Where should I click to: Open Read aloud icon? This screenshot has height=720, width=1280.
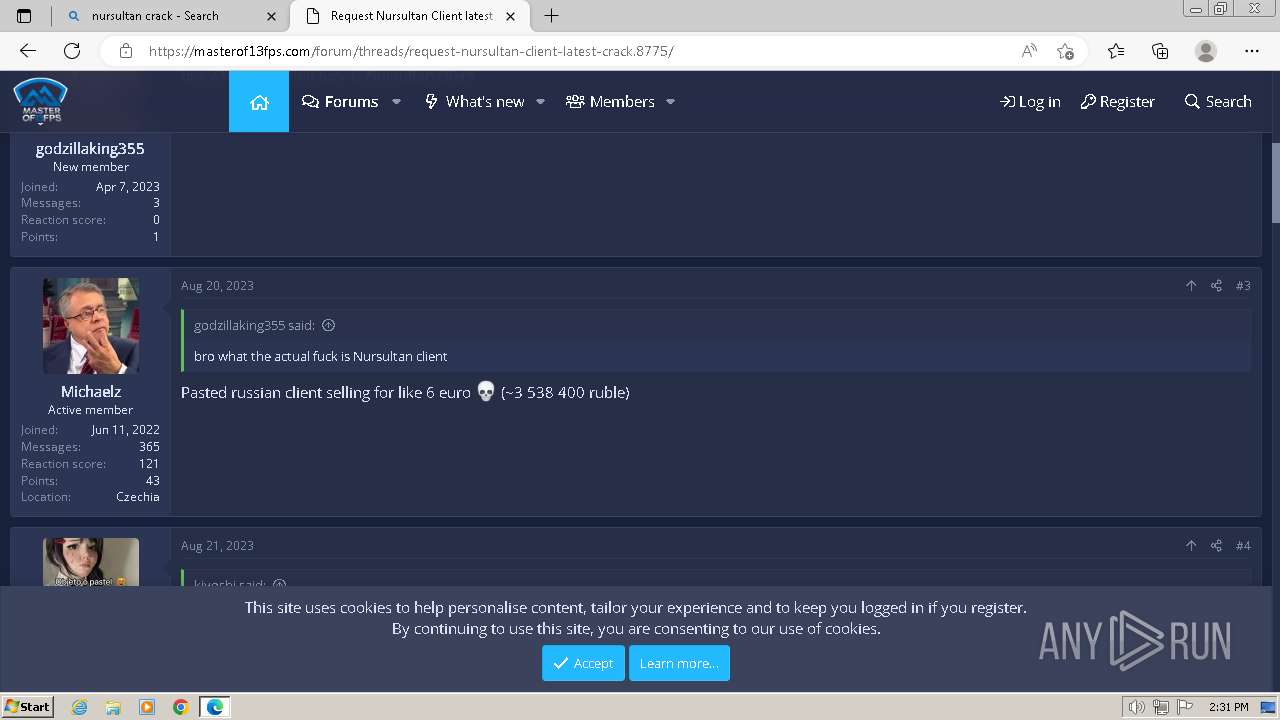click(x=1029, y=51)
